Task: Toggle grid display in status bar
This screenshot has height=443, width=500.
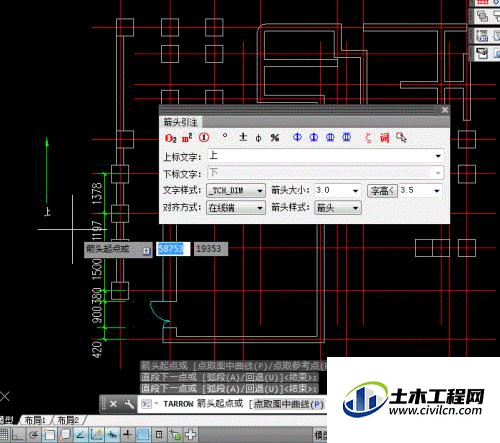Action: (4, 434)
